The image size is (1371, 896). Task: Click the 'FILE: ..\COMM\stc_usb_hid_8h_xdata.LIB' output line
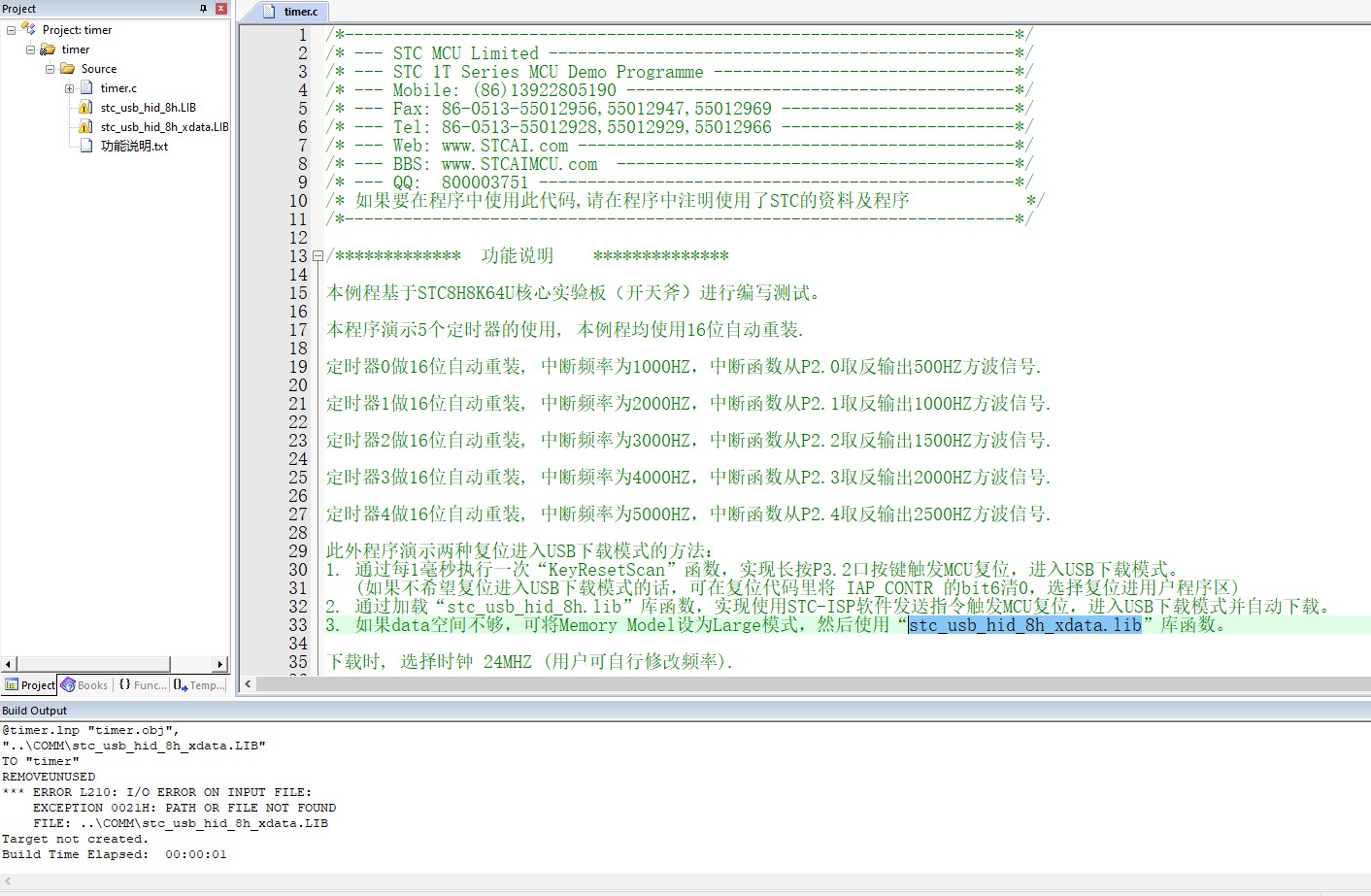tap(181, 823)
